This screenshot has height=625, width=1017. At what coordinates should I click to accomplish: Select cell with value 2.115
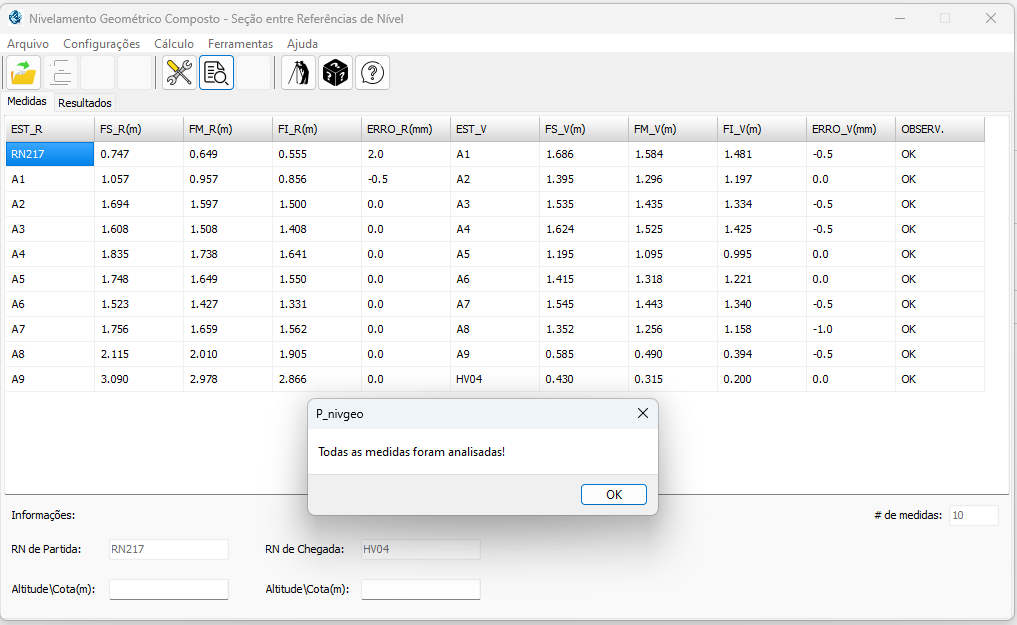coord(139,354)
